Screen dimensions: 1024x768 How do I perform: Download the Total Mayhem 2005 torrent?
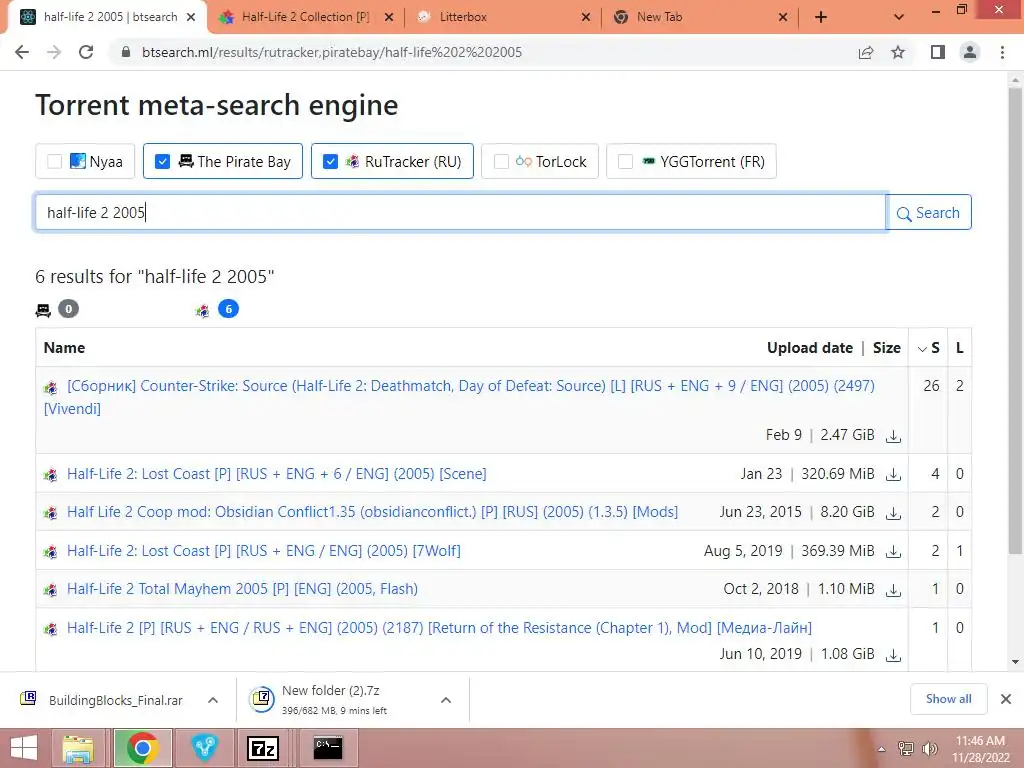[x=893, y=590]
